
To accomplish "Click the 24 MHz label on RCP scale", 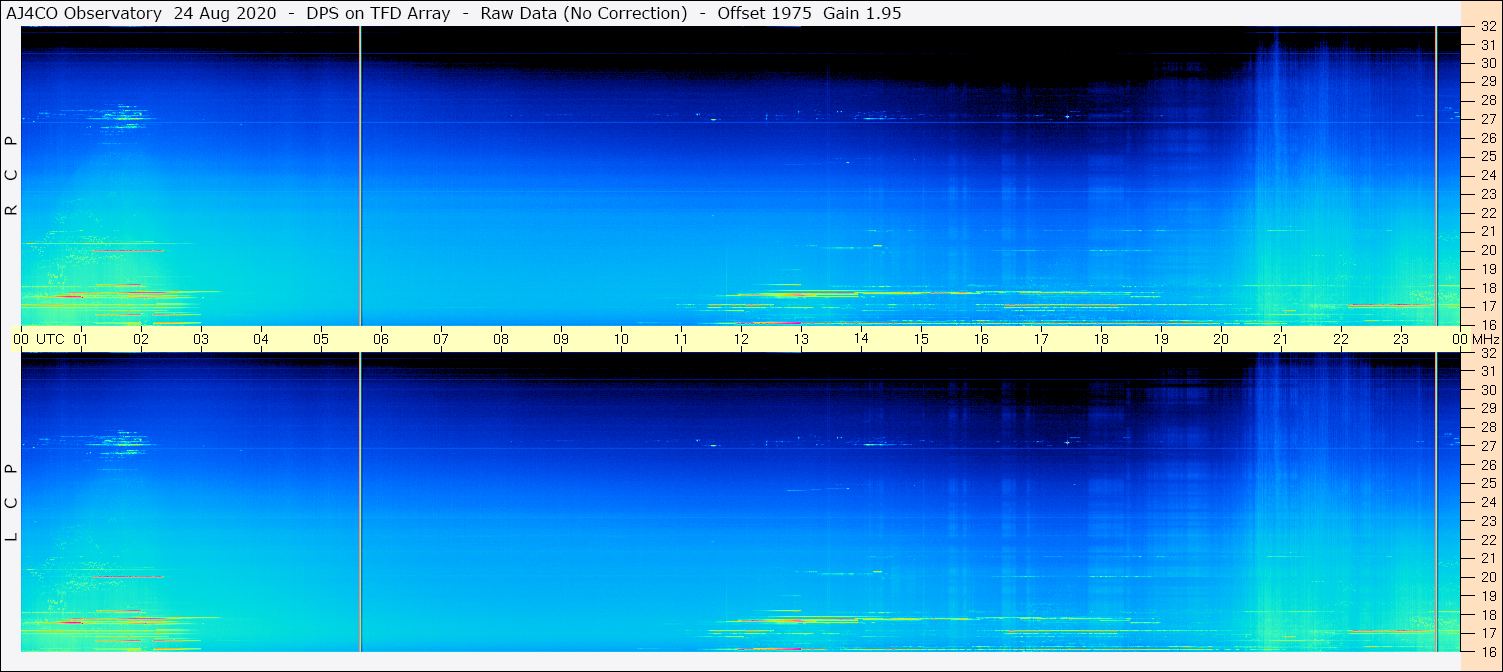I will point(1487,175).
